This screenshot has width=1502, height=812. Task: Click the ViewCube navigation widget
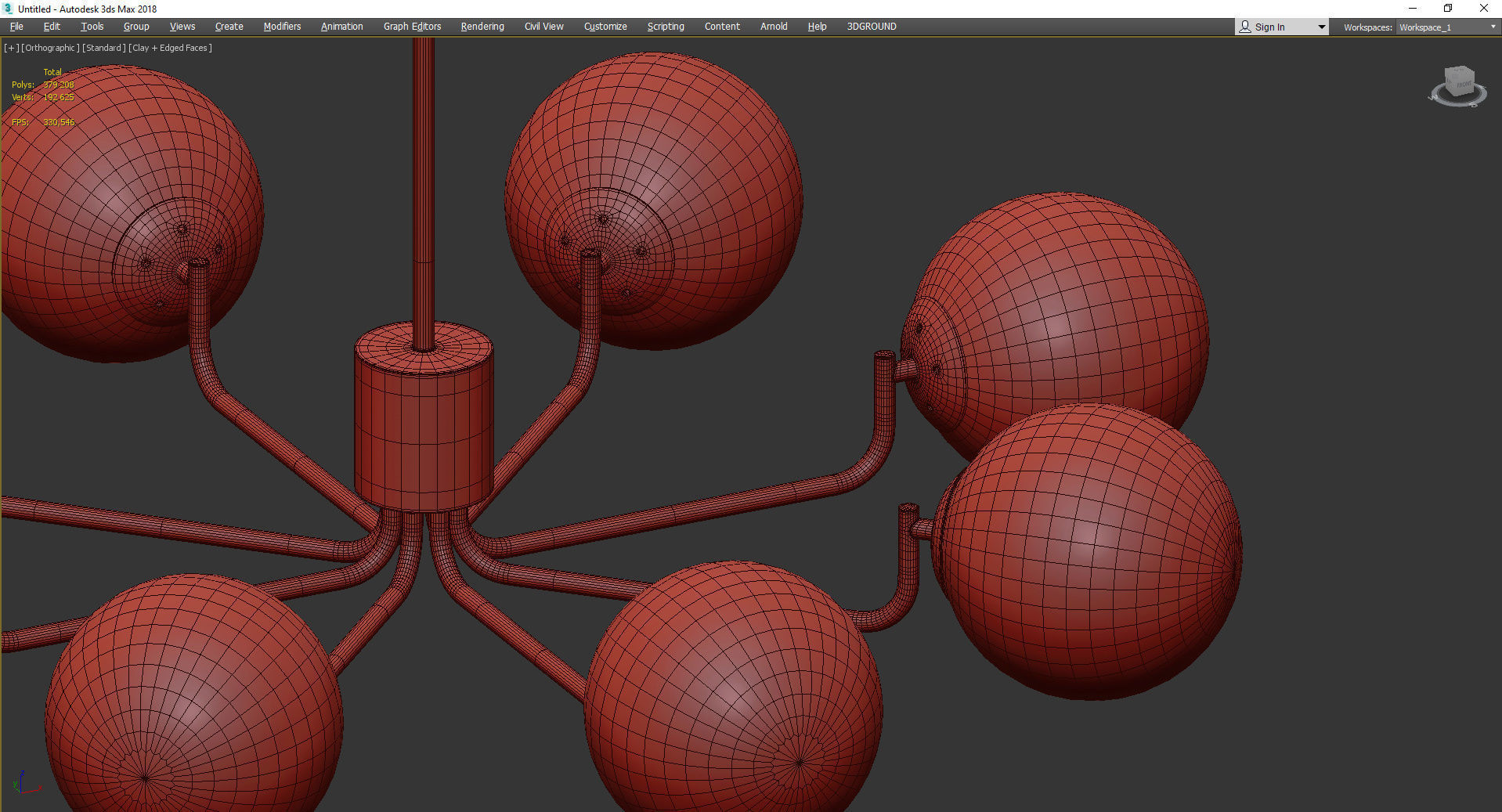(x=1458, y=86)
